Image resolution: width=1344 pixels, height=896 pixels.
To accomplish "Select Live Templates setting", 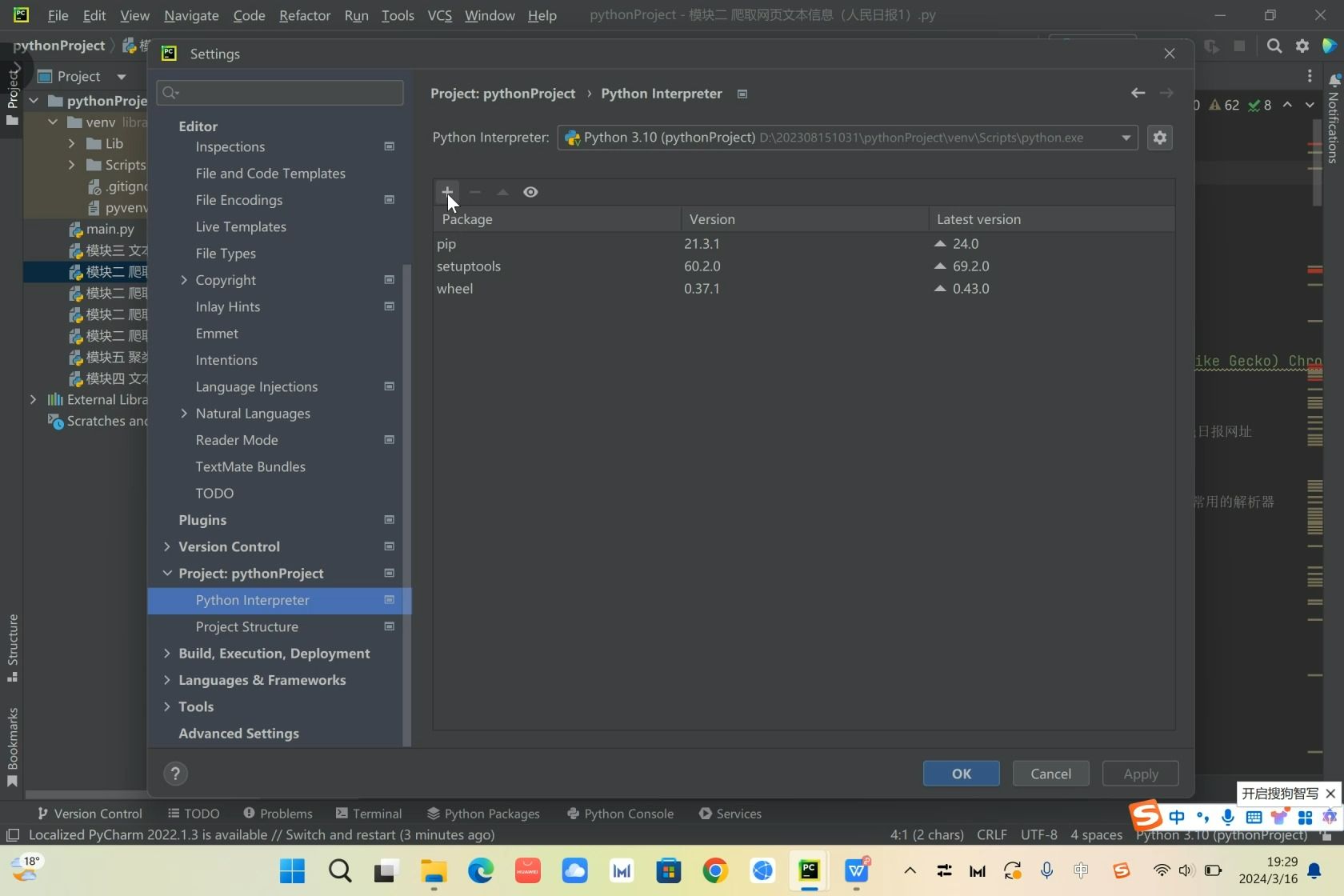I will (241, 227).
